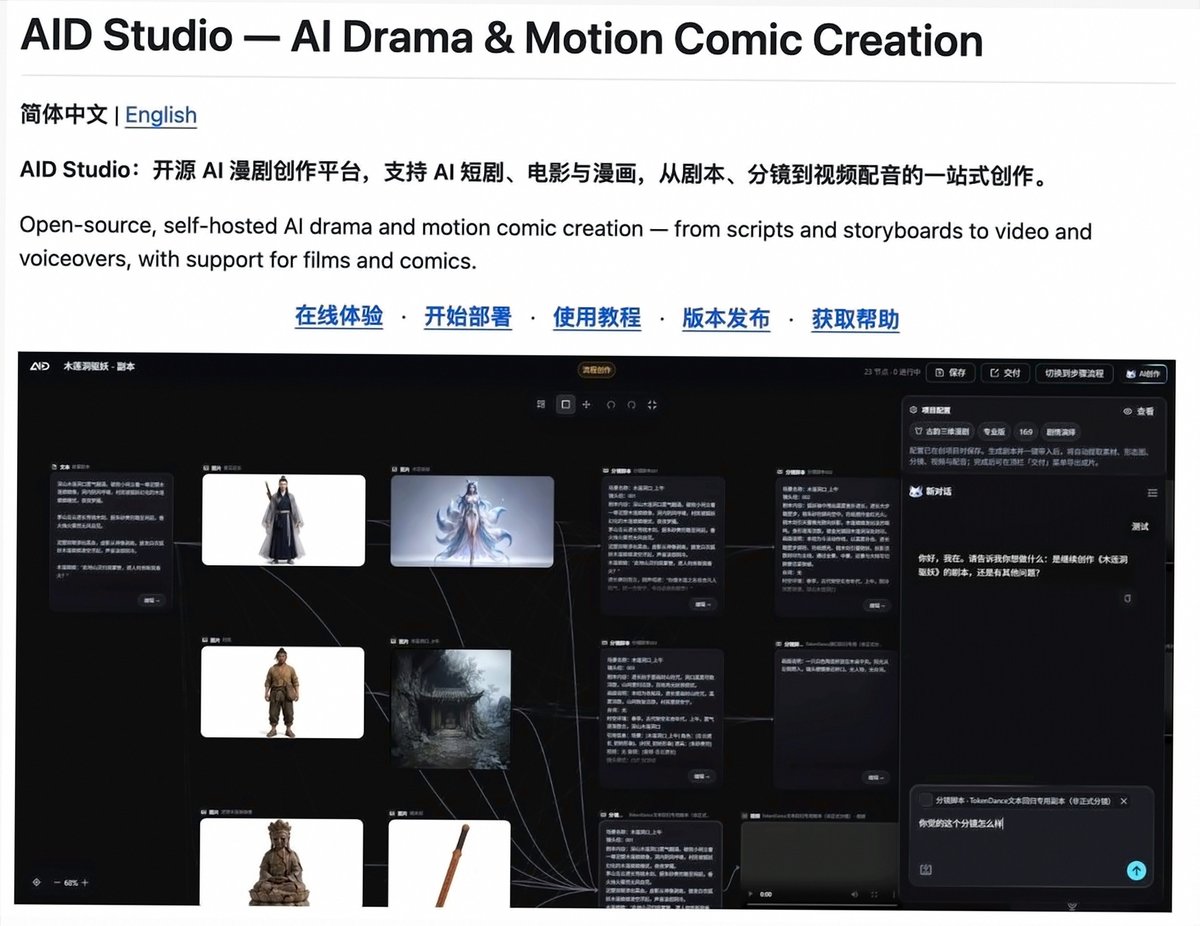This screenshot has height=926, width=1200.
Task: Zoom in with the plus next to 68%
Action: pos(85,882)
